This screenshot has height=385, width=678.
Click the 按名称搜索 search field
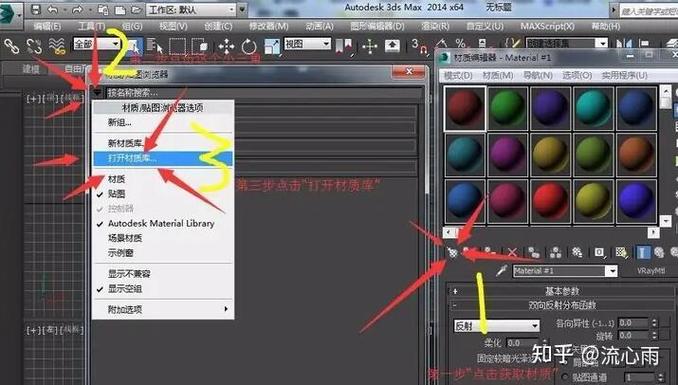(264, 93)
